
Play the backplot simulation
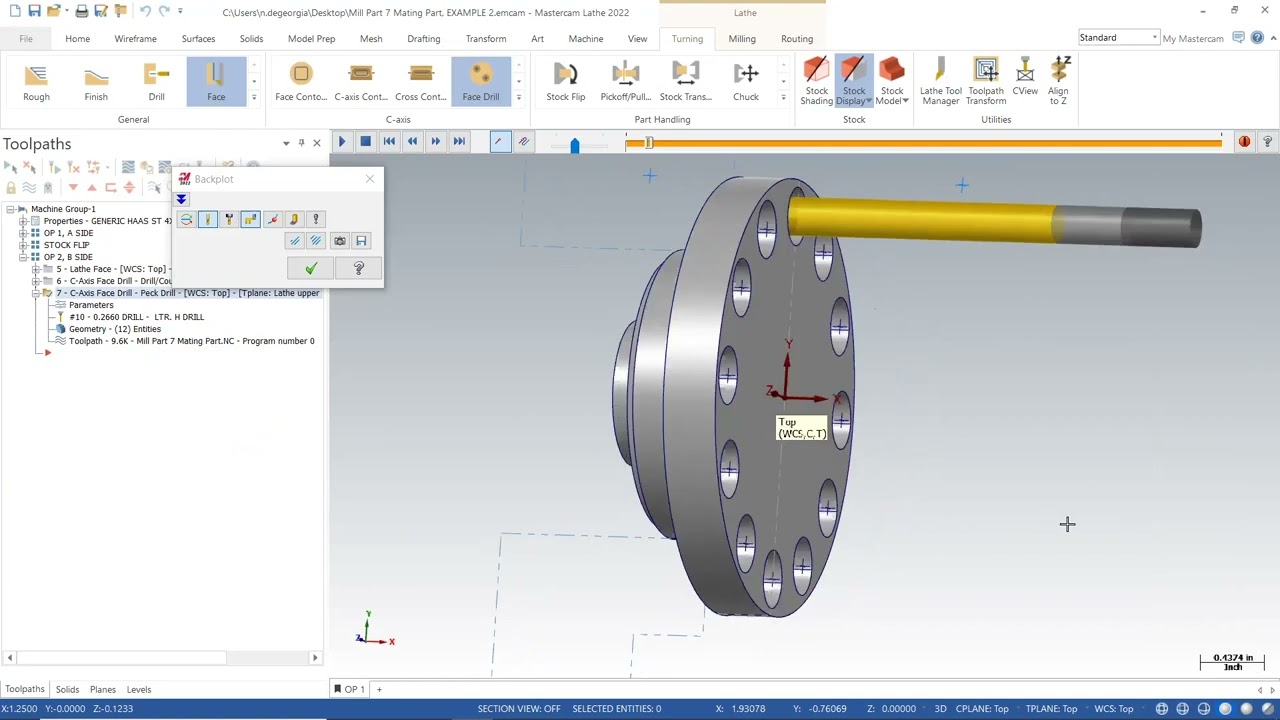341,142
